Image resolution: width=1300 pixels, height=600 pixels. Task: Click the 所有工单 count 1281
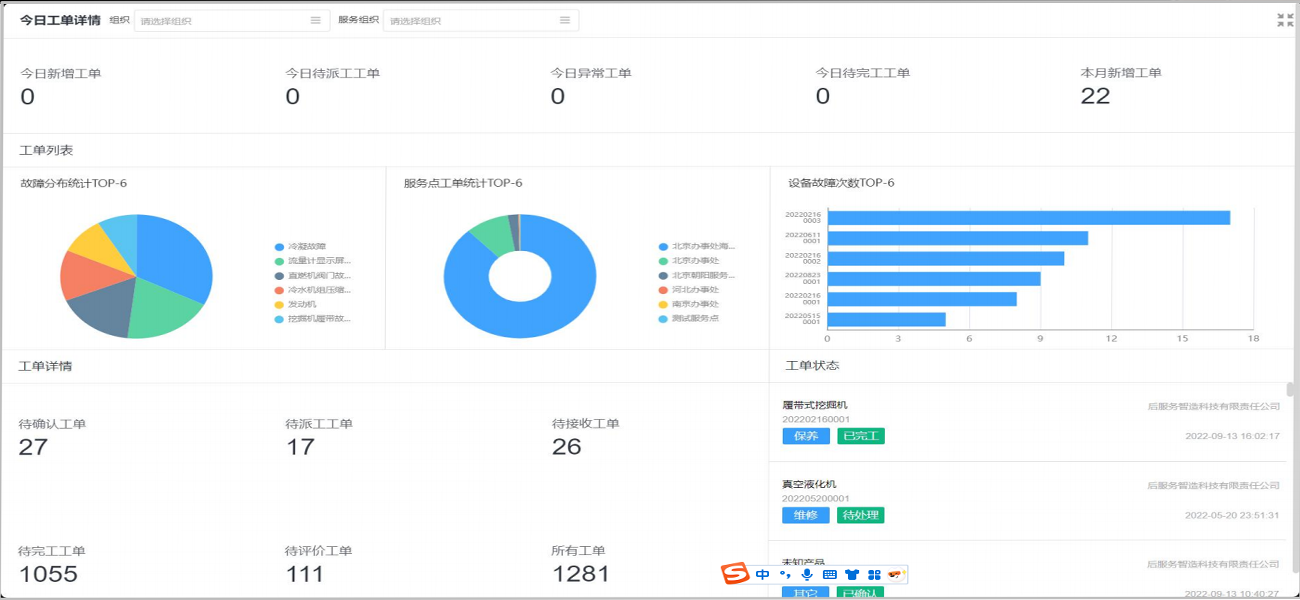[581, 573]
